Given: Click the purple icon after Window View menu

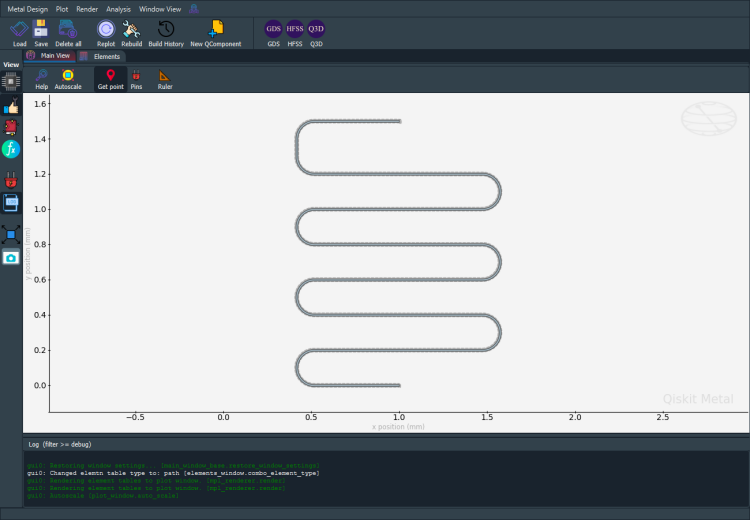Looking at the screenshot, I should tap(194, 9).
